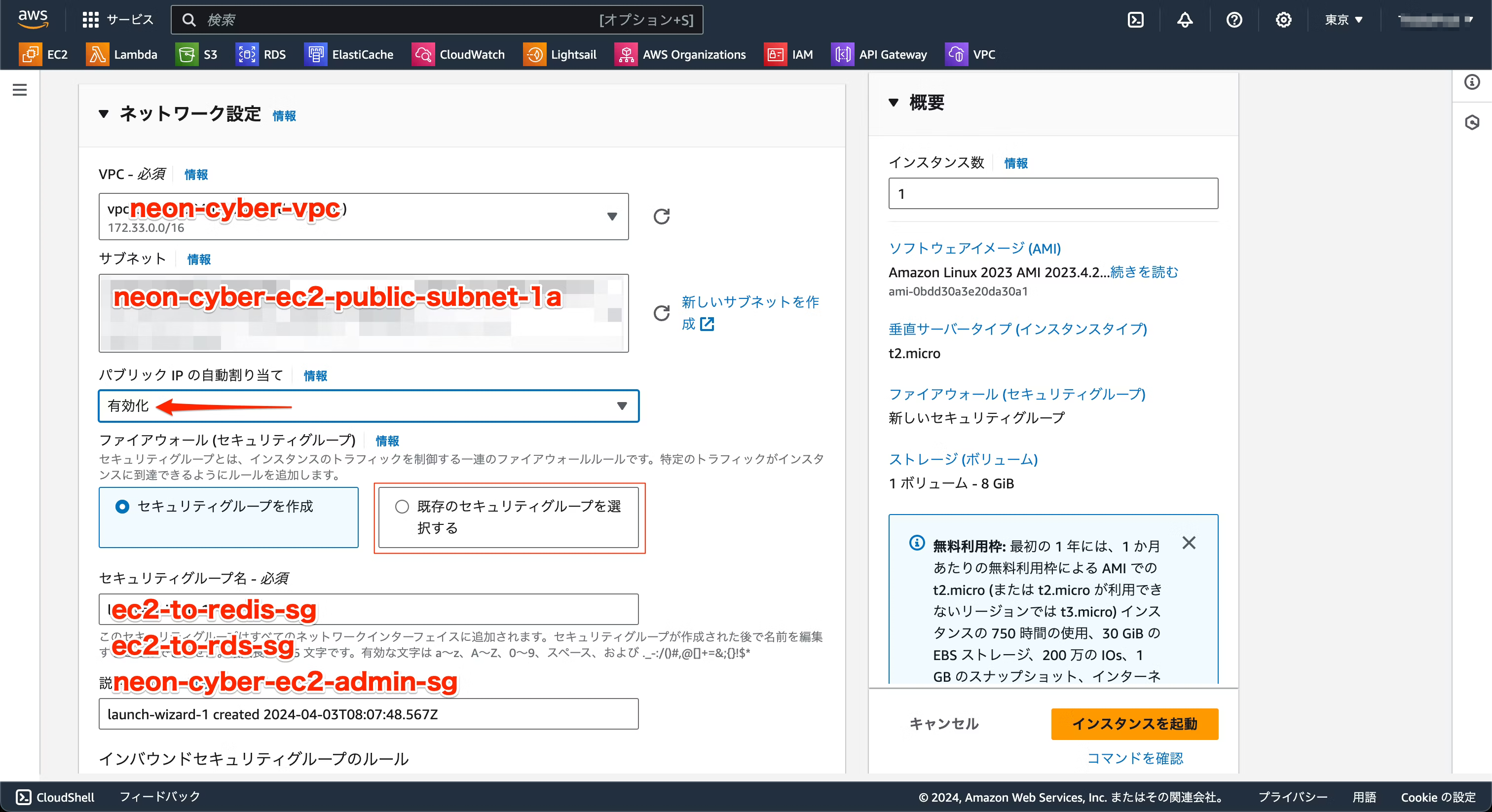Open the CloudWatch console shortcut
1492x812 pixels.
coord(458,54)
